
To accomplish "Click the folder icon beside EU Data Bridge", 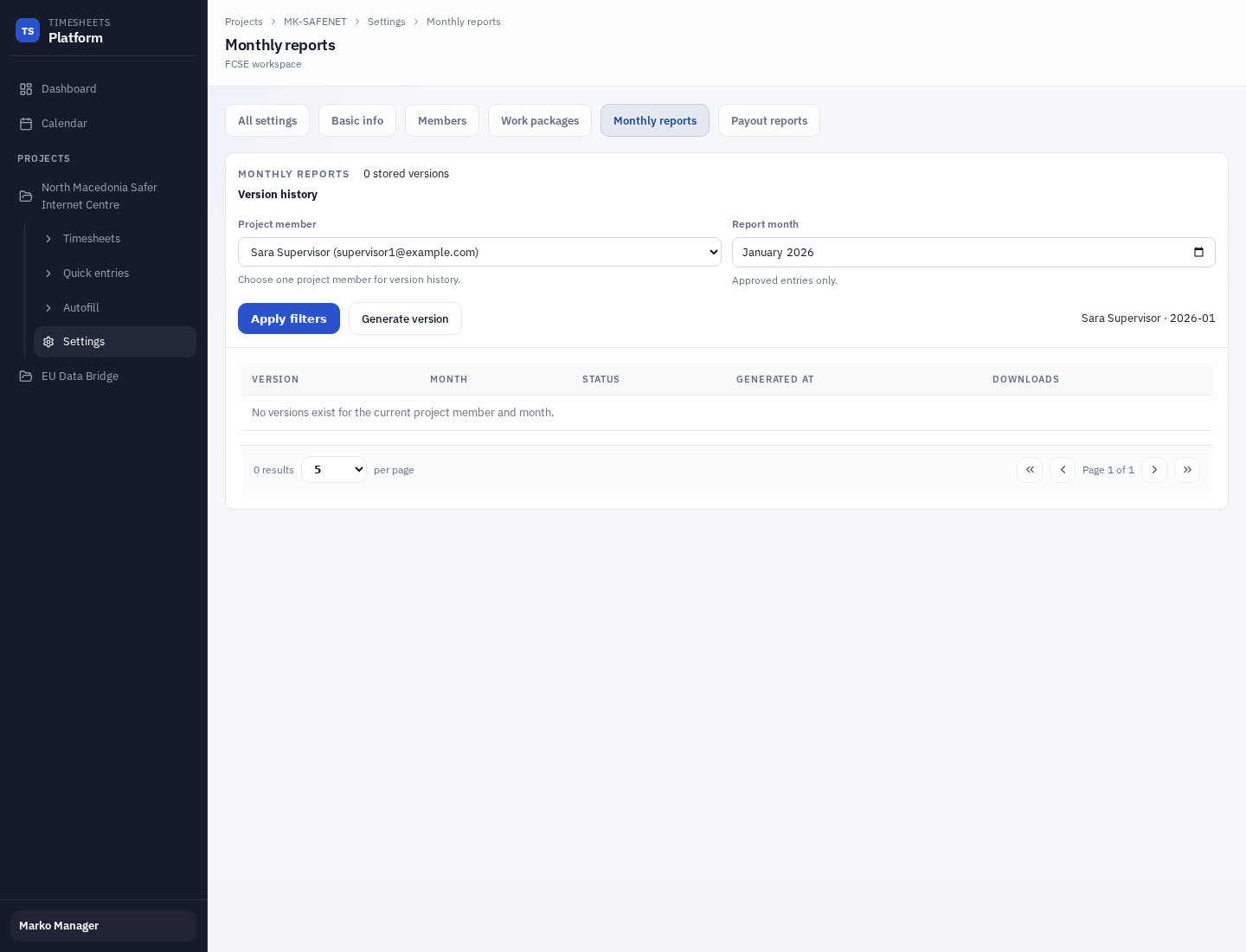I will point(26,376).
